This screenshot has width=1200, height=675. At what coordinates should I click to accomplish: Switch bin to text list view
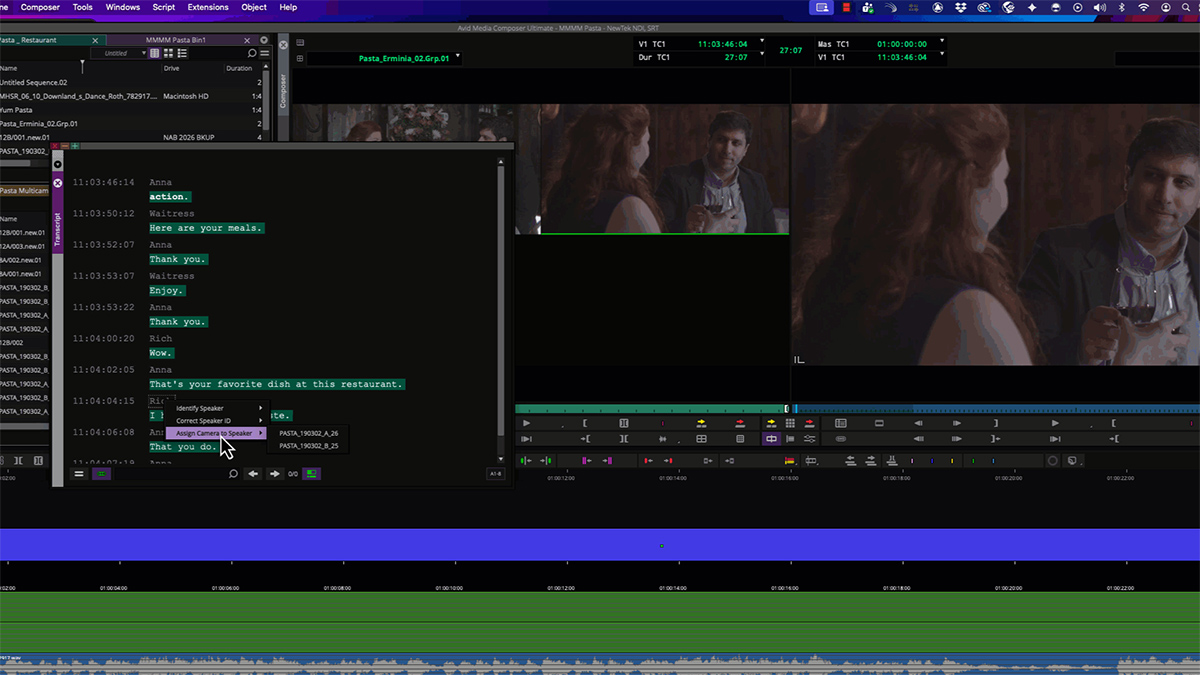coord(155,53)
